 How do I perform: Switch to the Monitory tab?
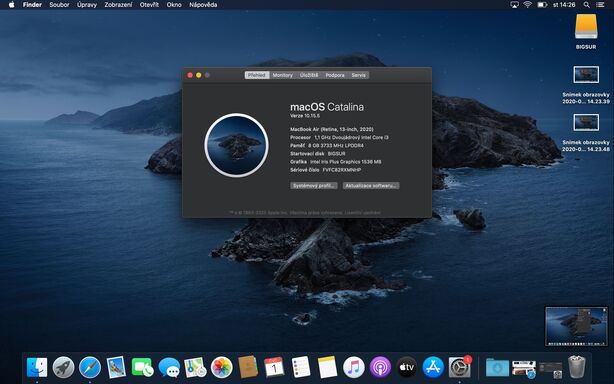283,75
